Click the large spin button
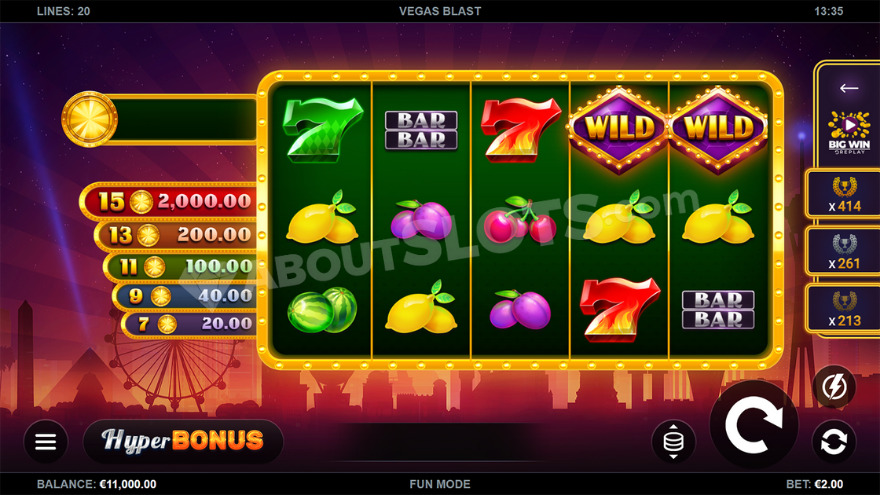This screenshot has height=495, width=880. pos(754,425)
